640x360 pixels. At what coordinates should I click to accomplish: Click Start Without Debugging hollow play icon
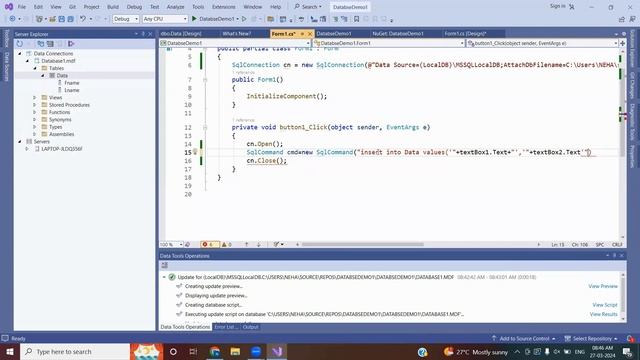pos(244,19)
